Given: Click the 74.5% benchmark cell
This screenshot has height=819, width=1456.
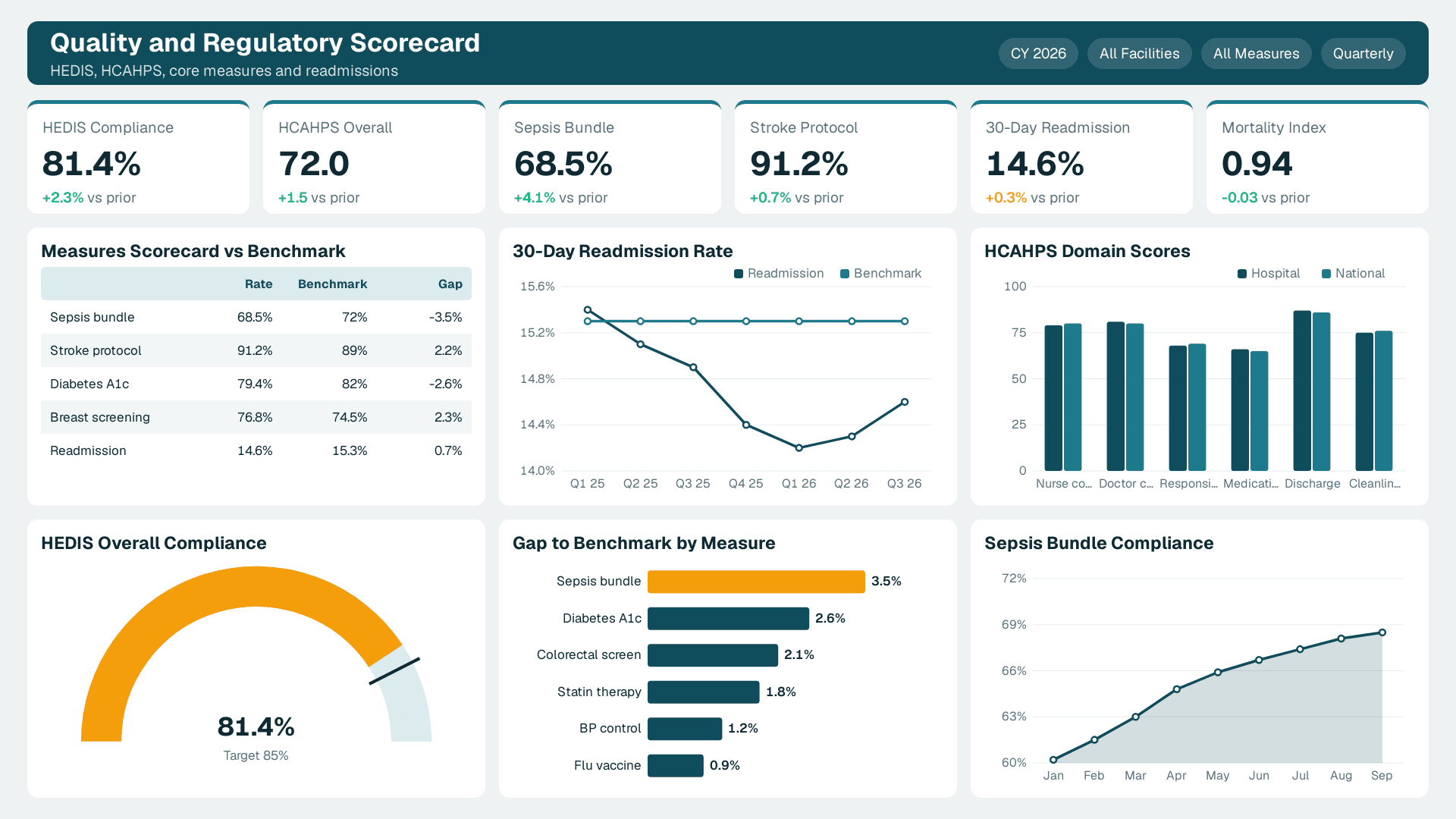Looking at the screenshot, I should [350, 417].
